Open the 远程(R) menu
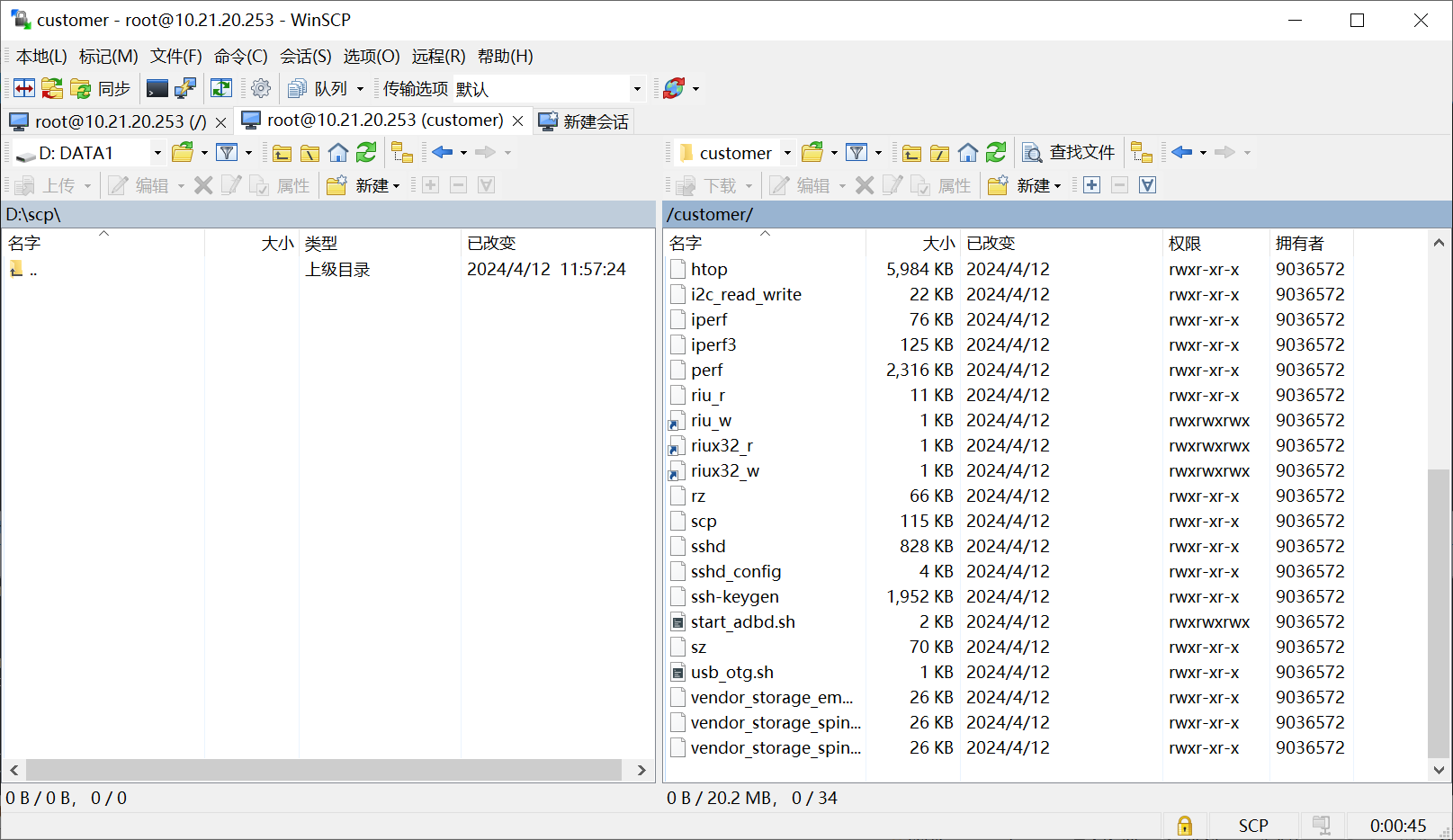Viewport: 1453px width, 840px height. coord(439,56)
